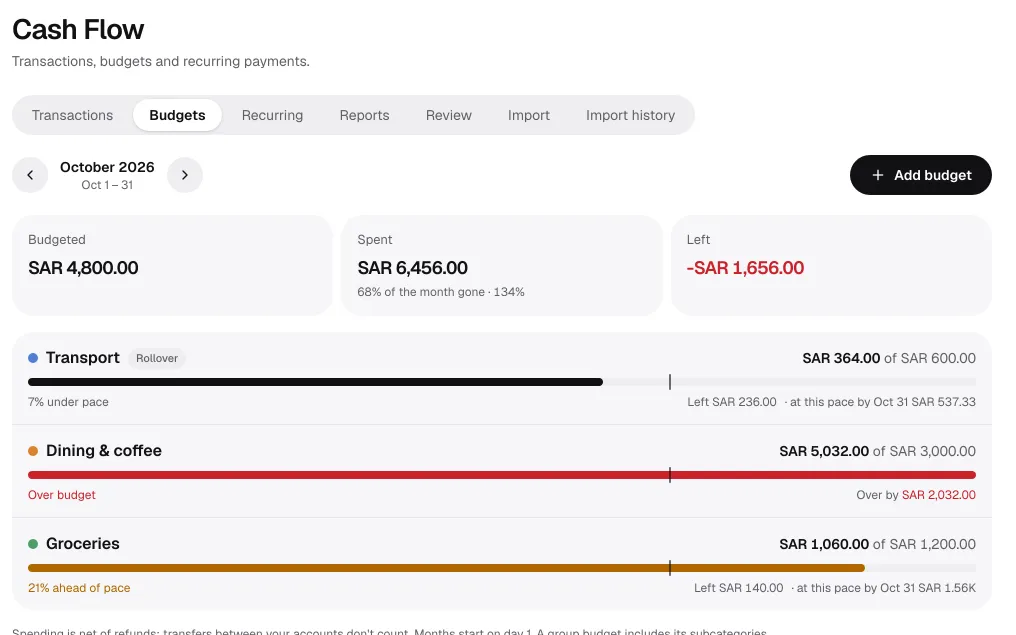Click the Transport progress bar
Image resolution: width=1016 pixels, height=635 pixels.
coord(502,382)
